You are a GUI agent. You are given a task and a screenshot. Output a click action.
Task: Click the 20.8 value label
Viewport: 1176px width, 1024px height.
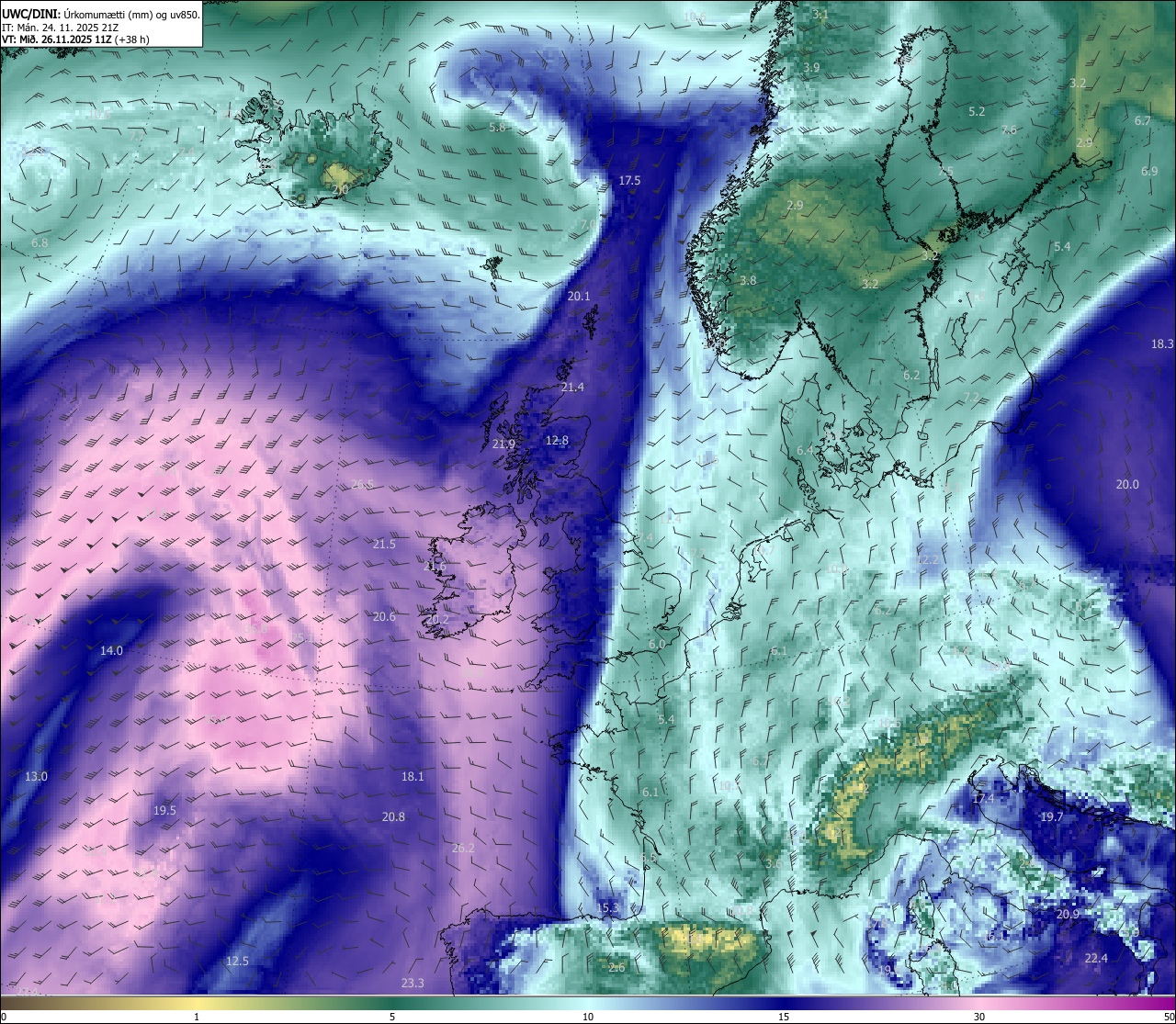[393, 817]
